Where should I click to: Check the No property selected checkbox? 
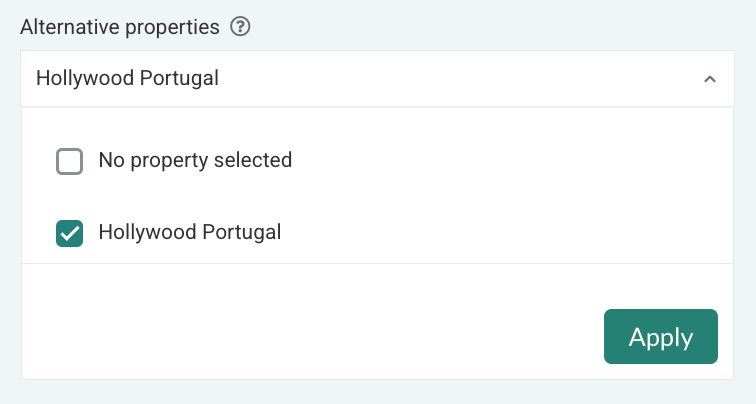click(x=69, y=161)
